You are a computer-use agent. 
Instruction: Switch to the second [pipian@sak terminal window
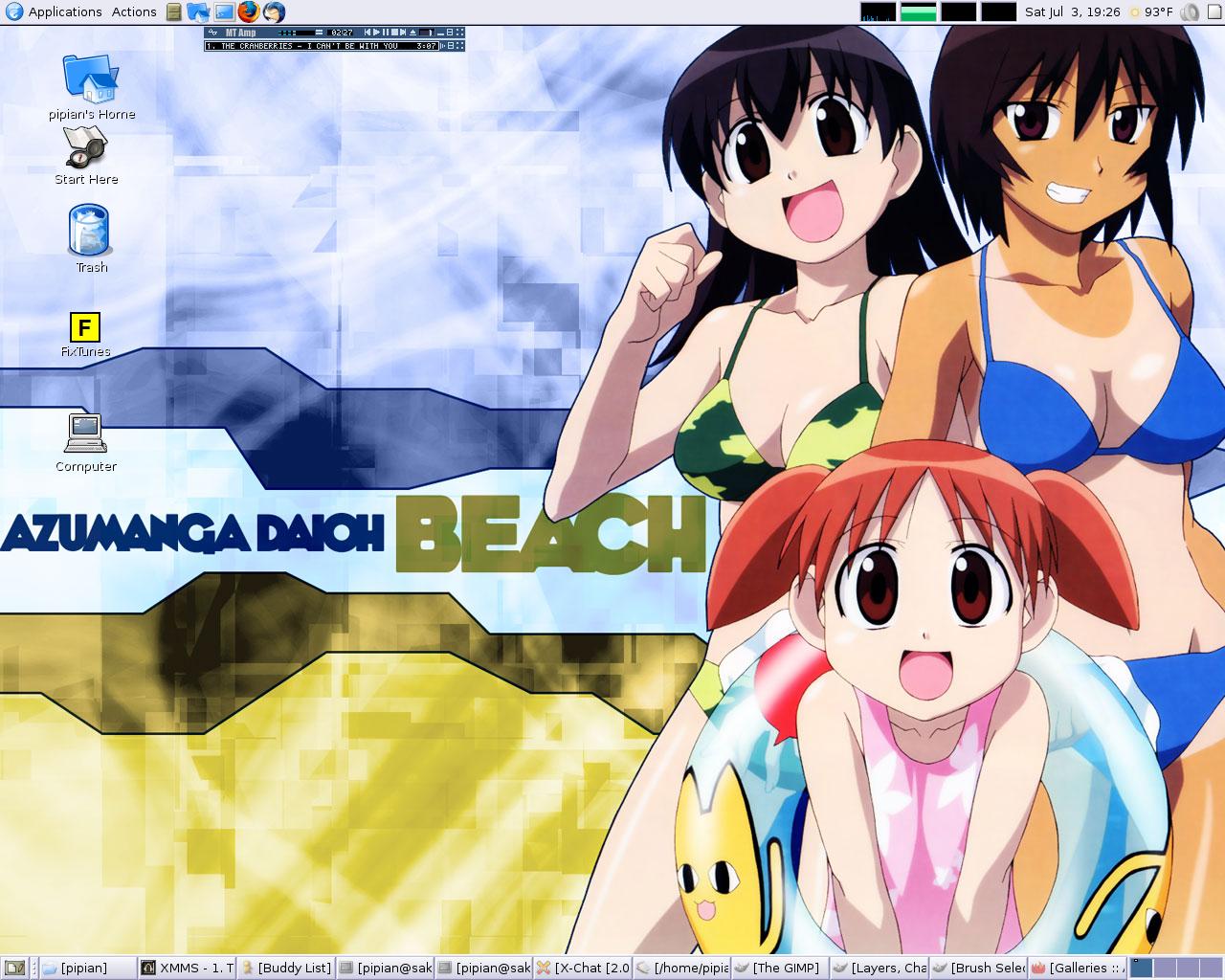484,968
